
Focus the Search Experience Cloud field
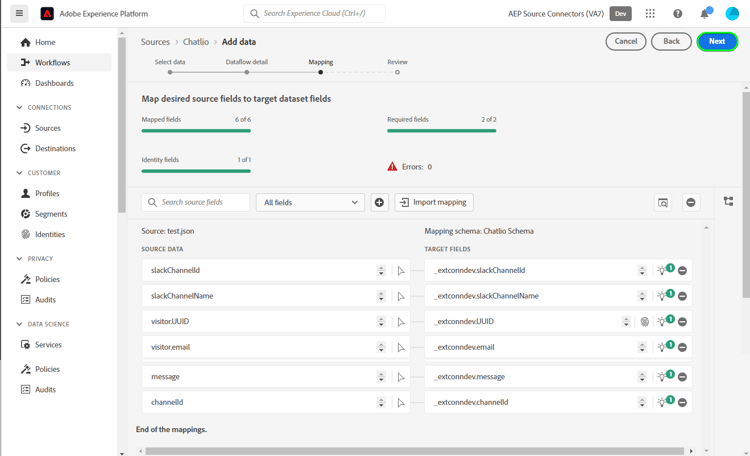coord(314,13)
